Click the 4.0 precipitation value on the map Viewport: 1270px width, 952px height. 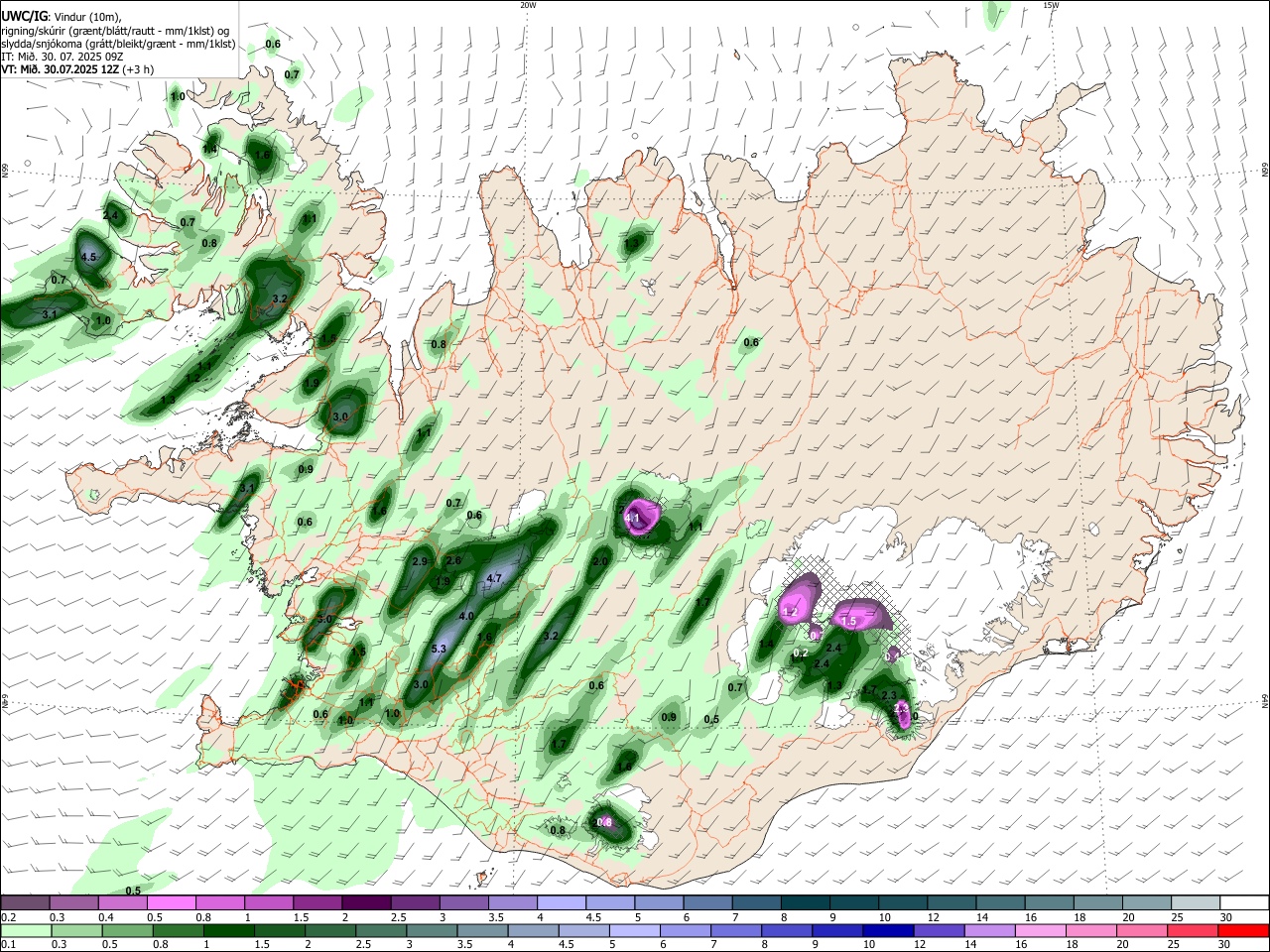point(466,616)
